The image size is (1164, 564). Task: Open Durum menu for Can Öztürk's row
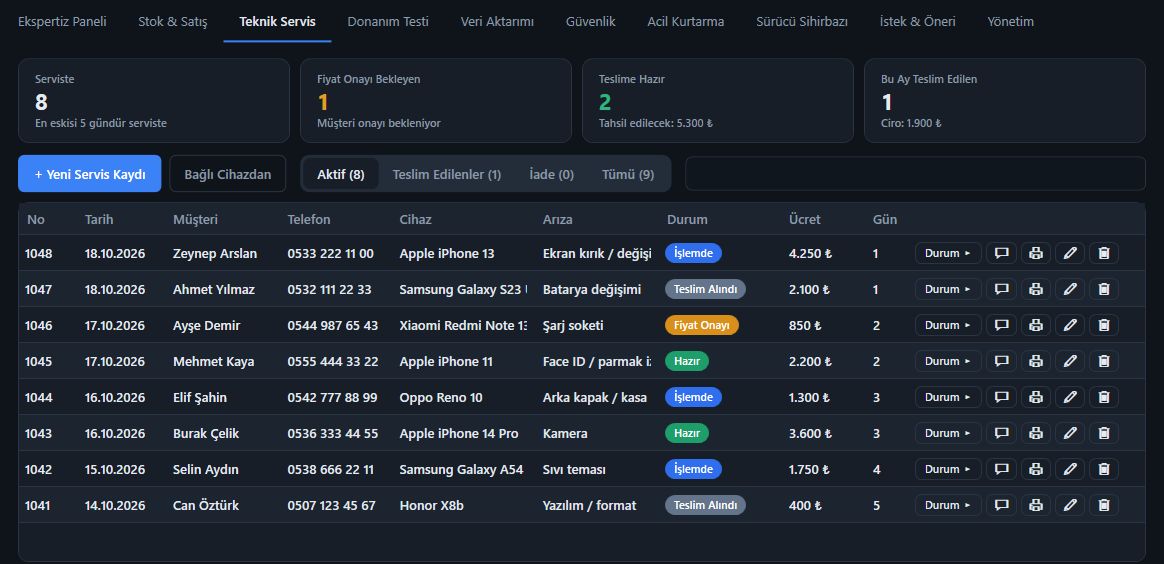tap(948, 505)
